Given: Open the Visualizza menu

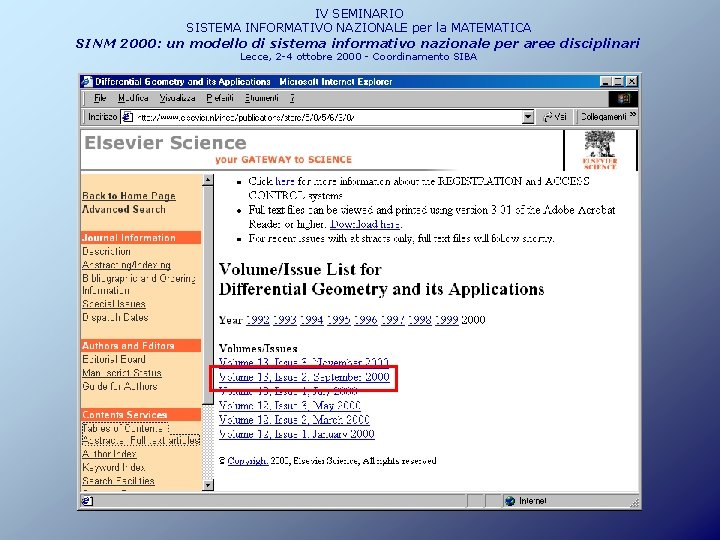Looking at the screenshot, I should [177, 98].
